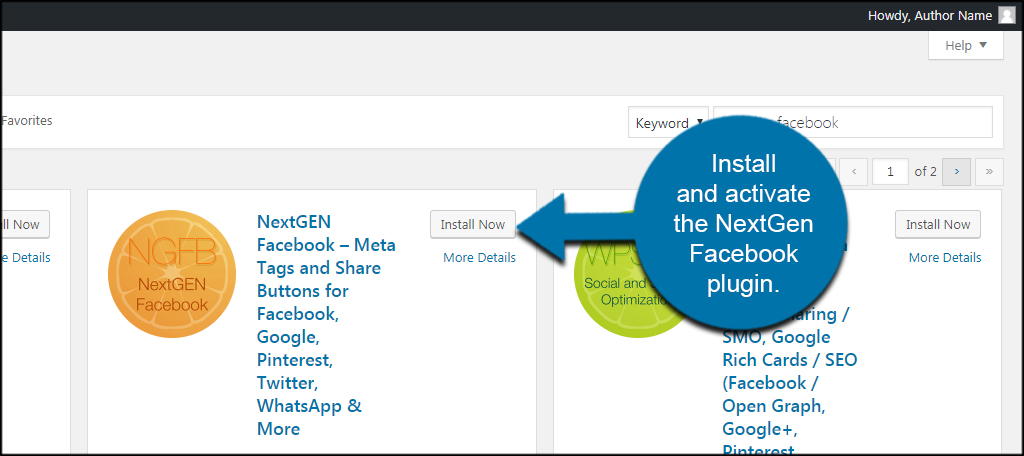
Task: Open the Keyword search type dropdown
Action: [669, 123]
